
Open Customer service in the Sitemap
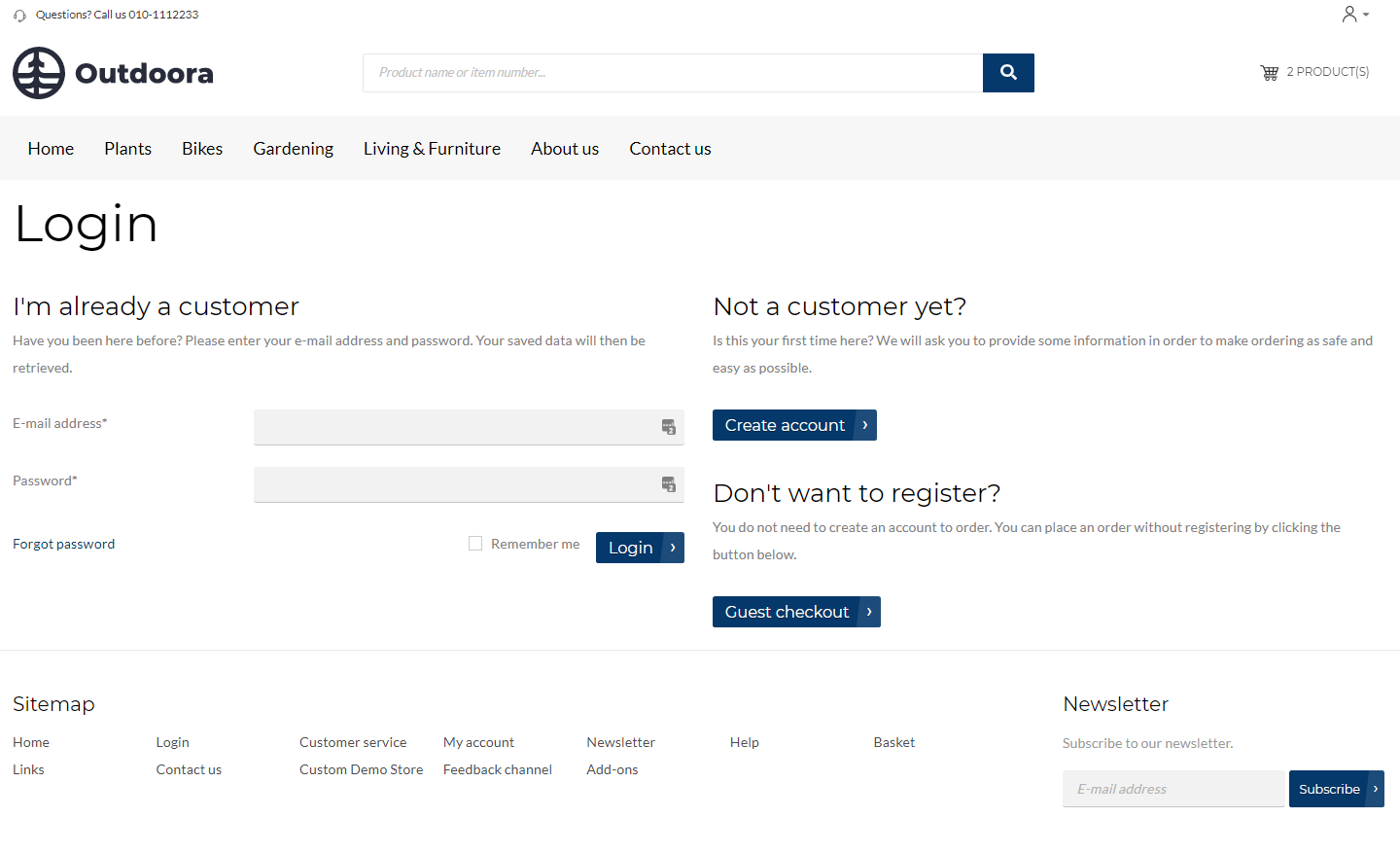(353, 742)
